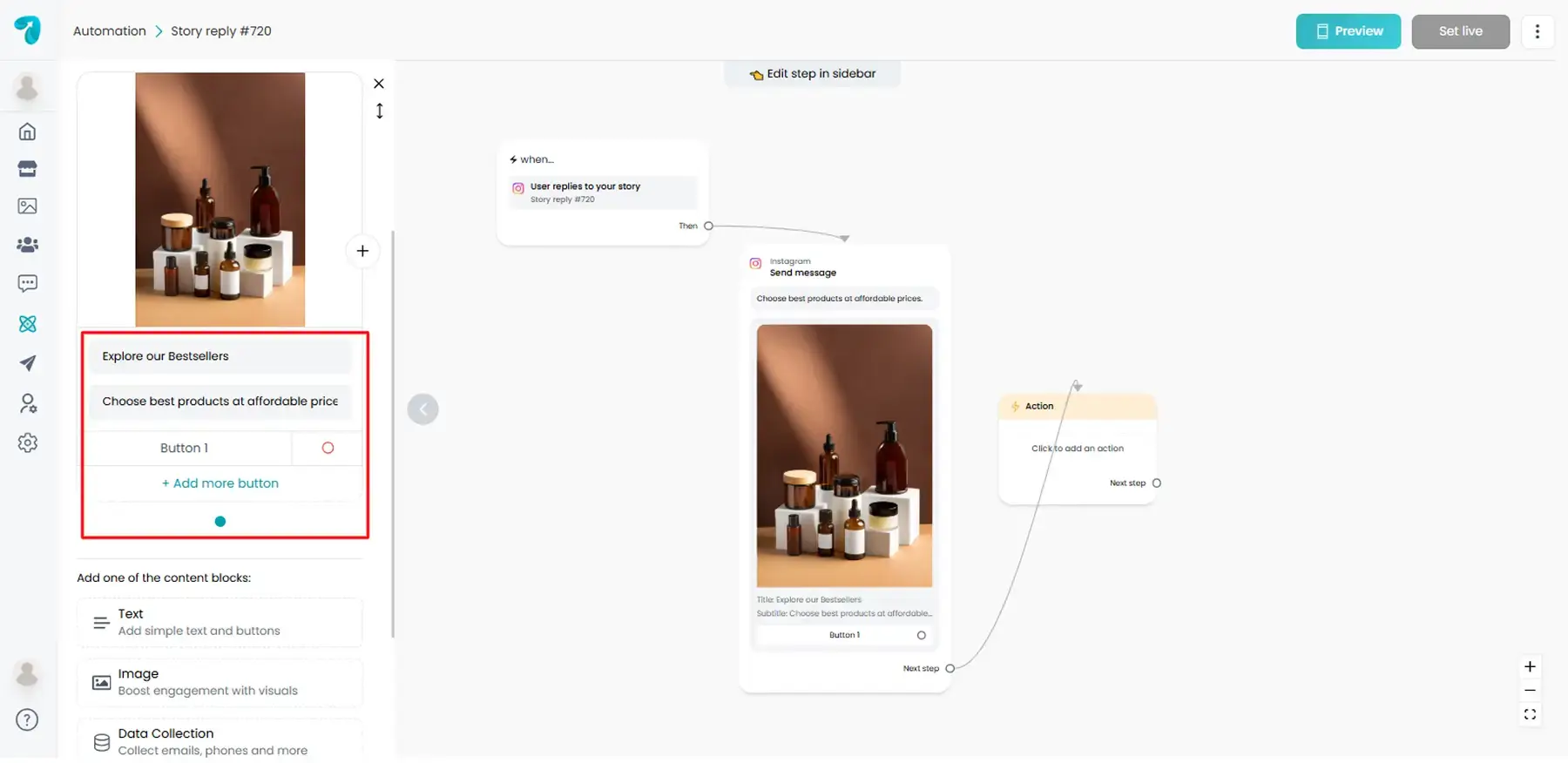Image resolution: width=1568 pixels, height=763 pixels.
Task: Click the Then output connector on trigger
Action: pyautogui.click(x=708, y=226)
